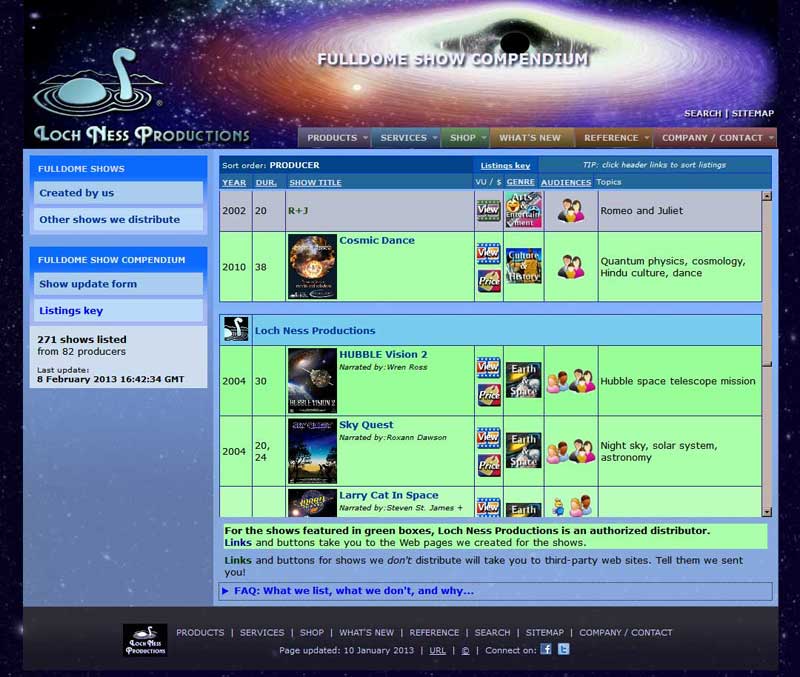The image size is (800, 677).
Task: Click the View icon in R+J row
Action: [488, 210]
